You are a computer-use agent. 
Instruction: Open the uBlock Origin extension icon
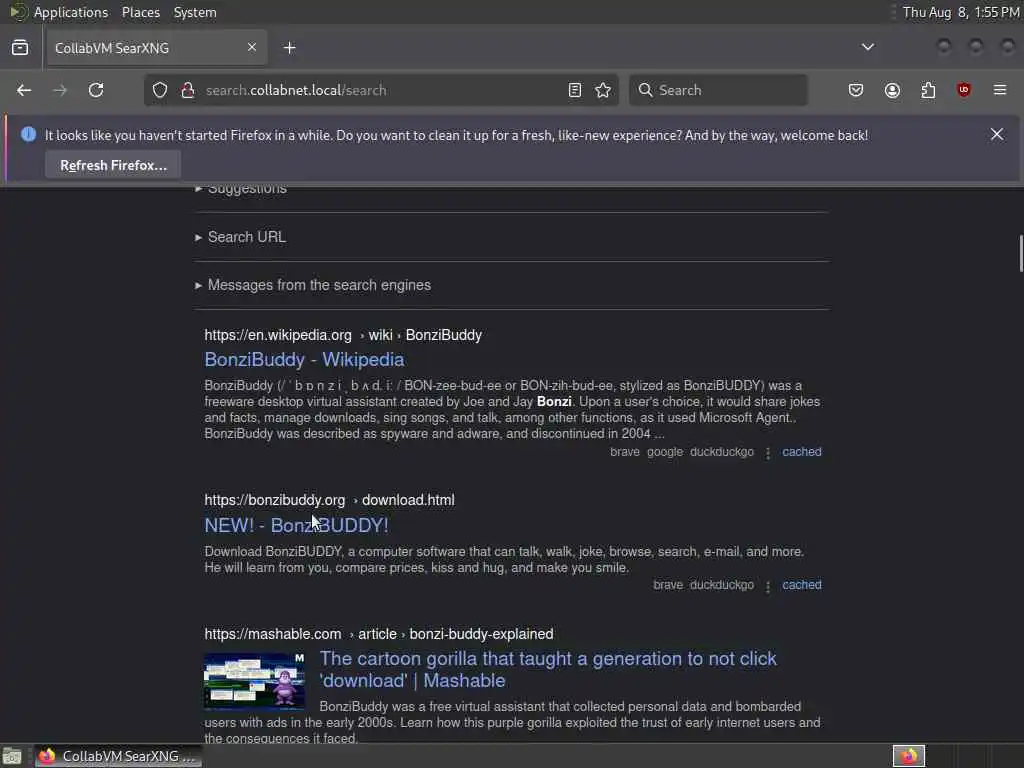964,90
